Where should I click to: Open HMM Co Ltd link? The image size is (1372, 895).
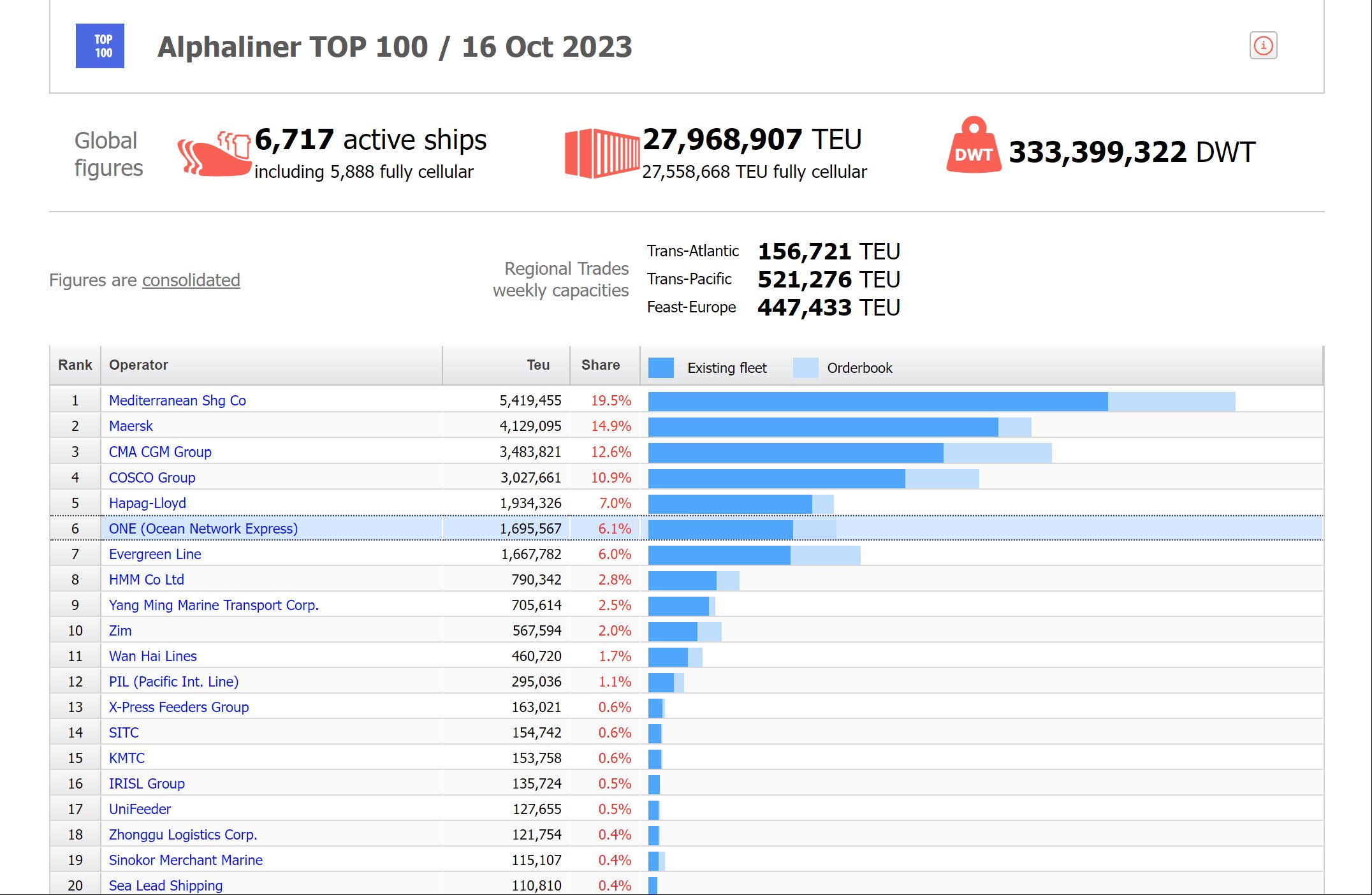pos(147,579)
